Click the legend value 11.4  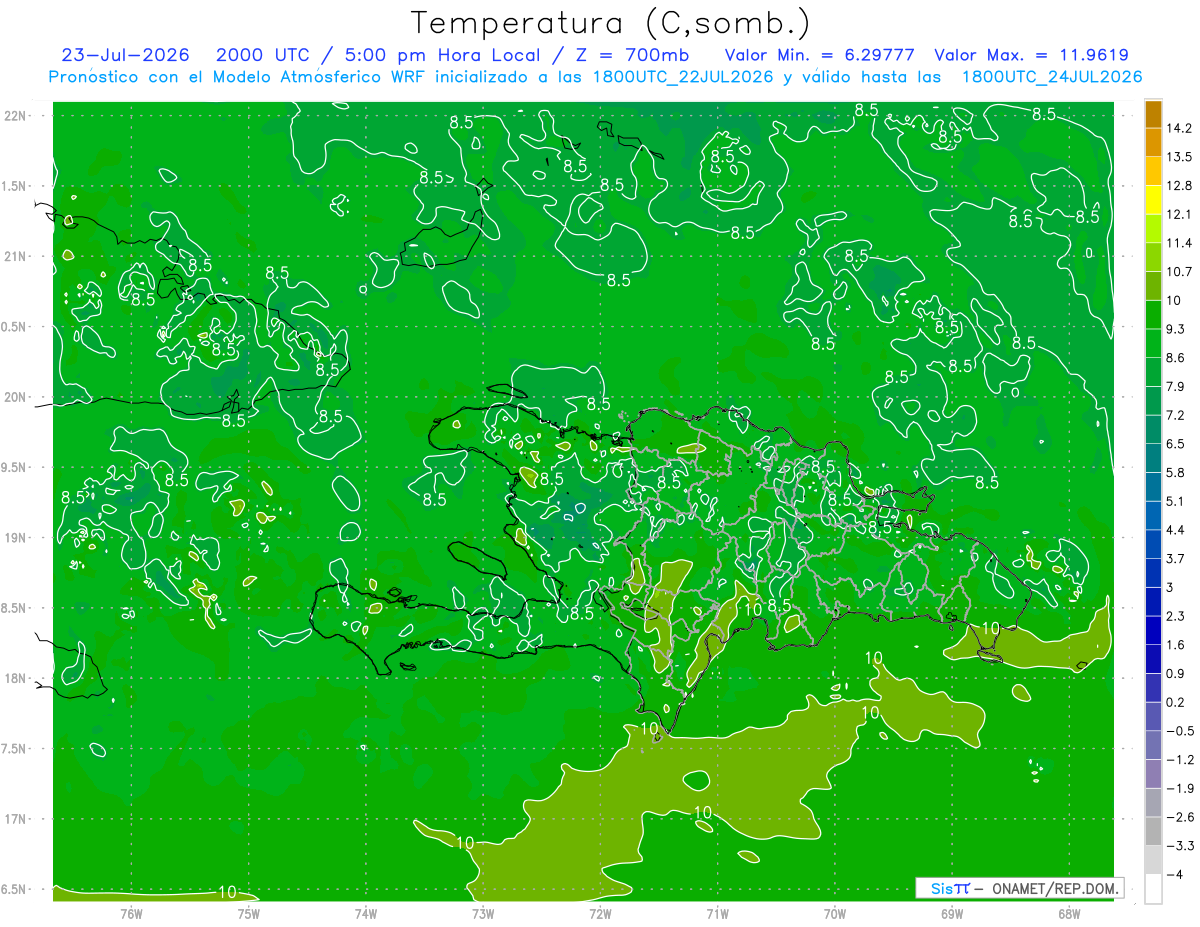(1180, 243)
